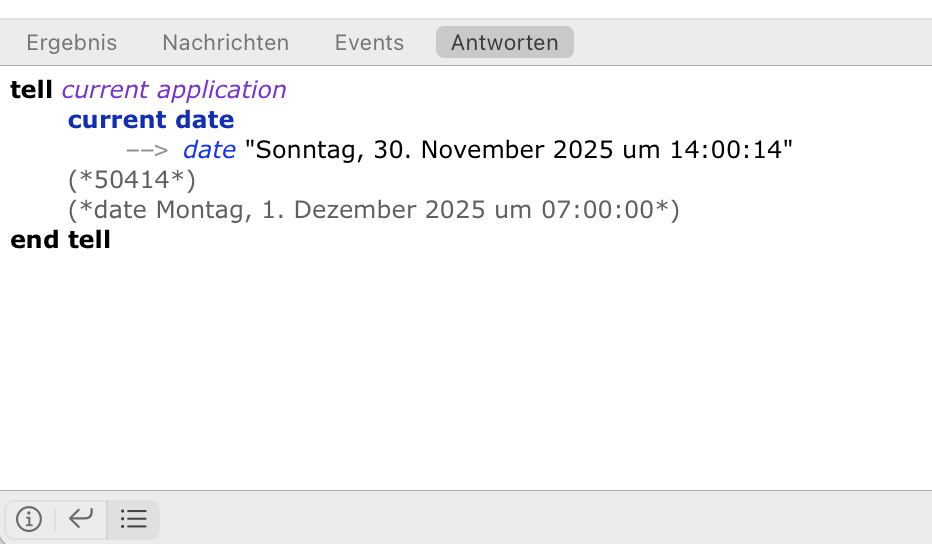The height and width of the screenshot is (544, 932).
Task: Show the script description info icon
Action: (30, 519)
